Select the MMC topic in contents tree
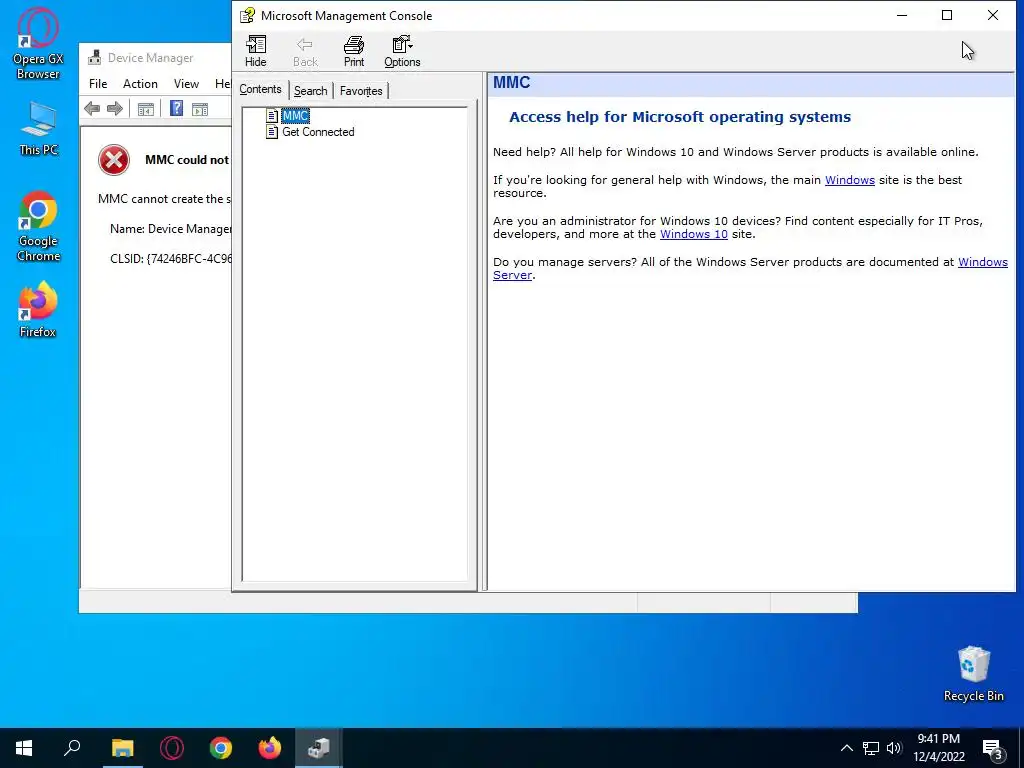Viewport: 1024px width, 768px height. click(295, 116)
